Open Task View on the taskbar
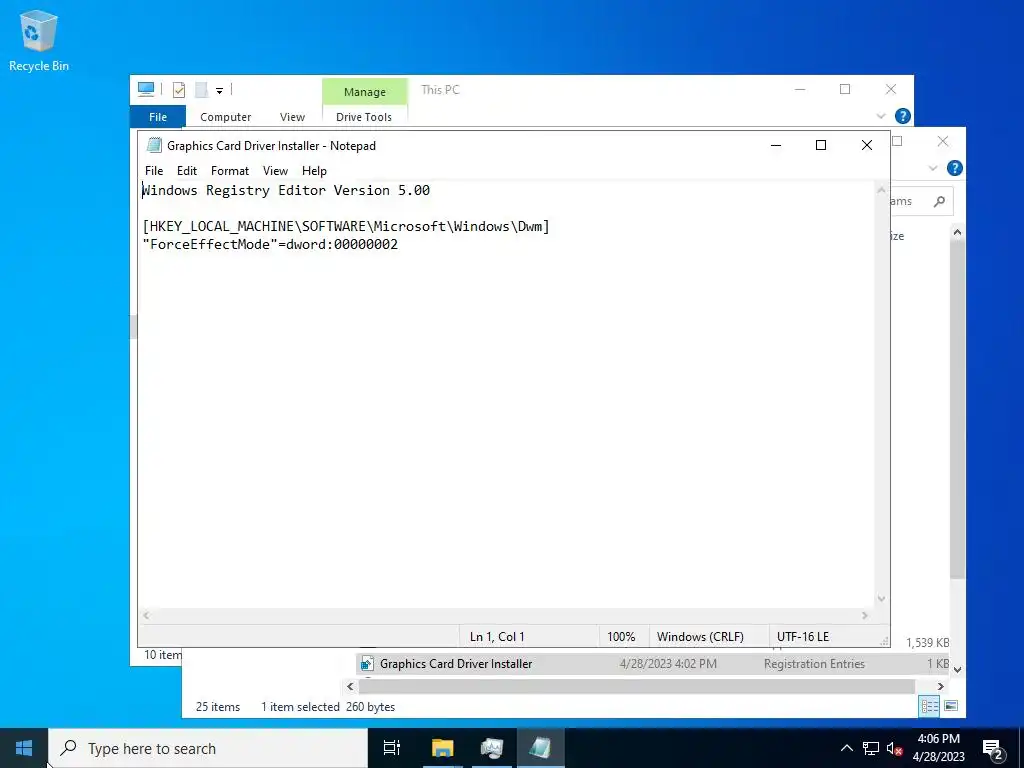Viewport: 1024px width, 768px height. tap(392, 748)
